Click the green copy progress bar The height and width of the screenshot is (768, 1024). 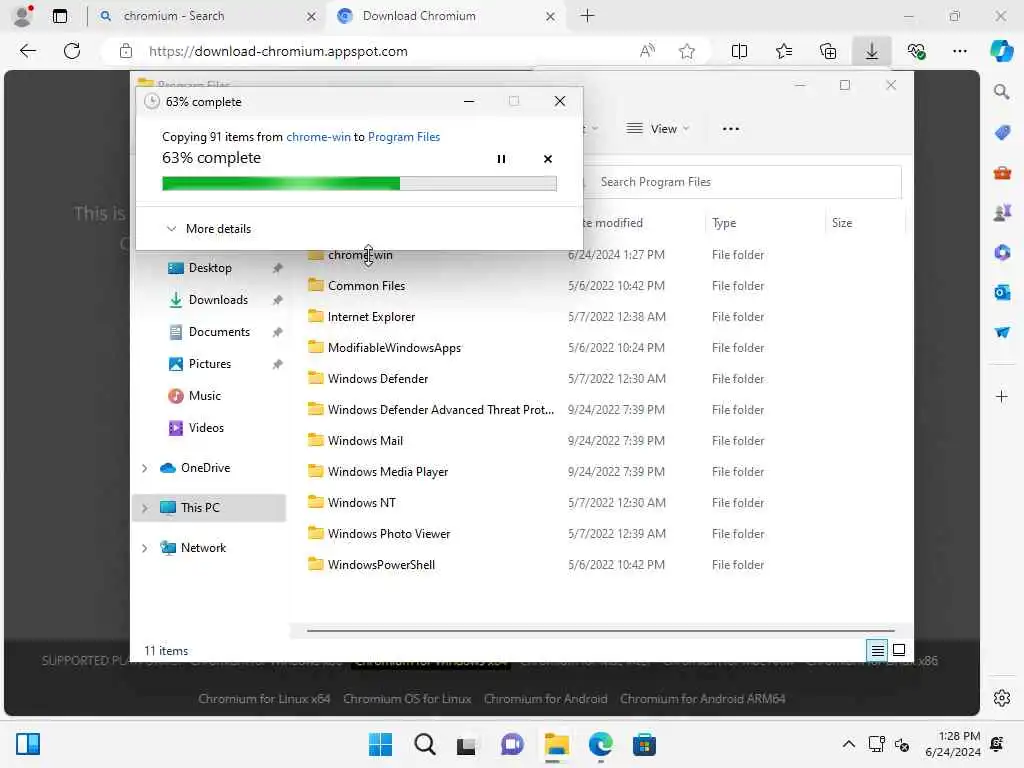[x=359, y=184]
